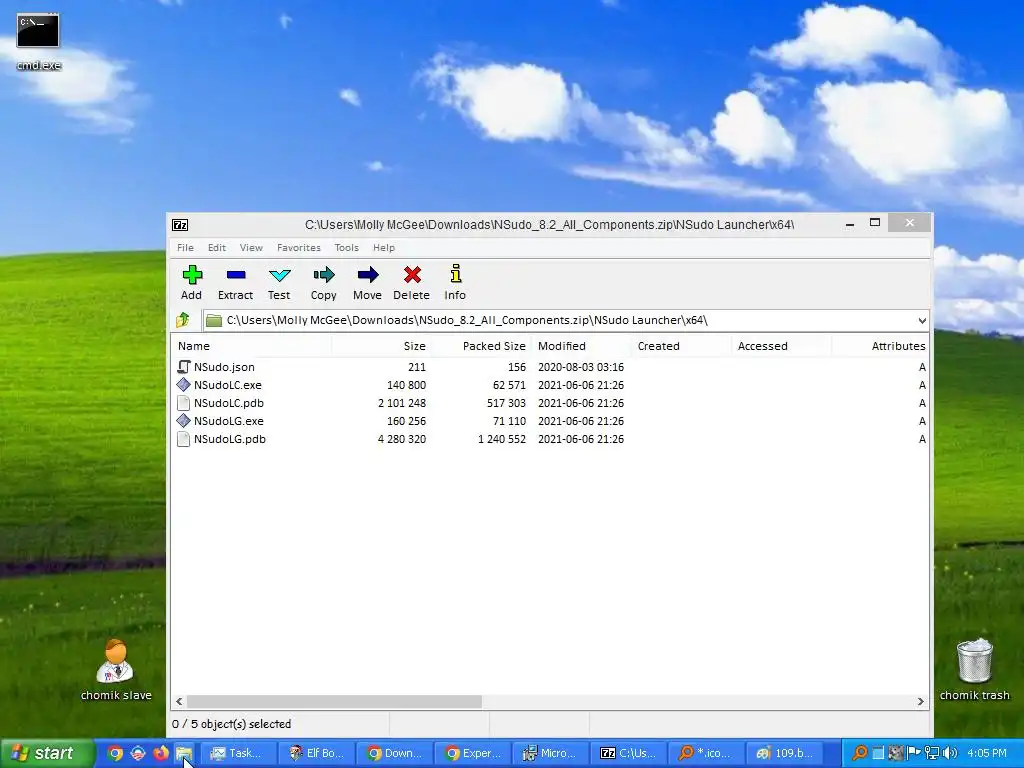This screenshot has height=768, width=1024.
Task: Click the Extract toolbar icon
Action: pyautogui.click(x=236, y=275)
